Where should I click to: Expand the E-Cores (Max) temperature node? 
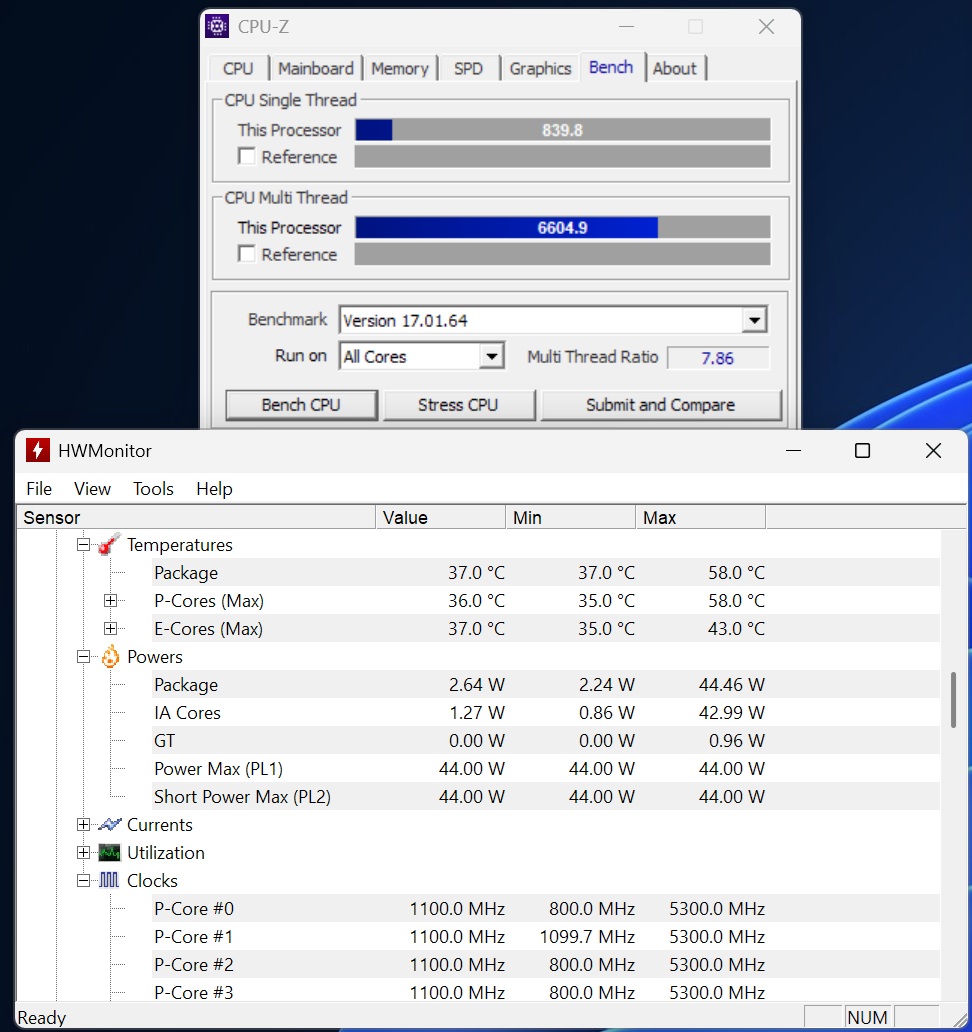click(x=111, y=629)
